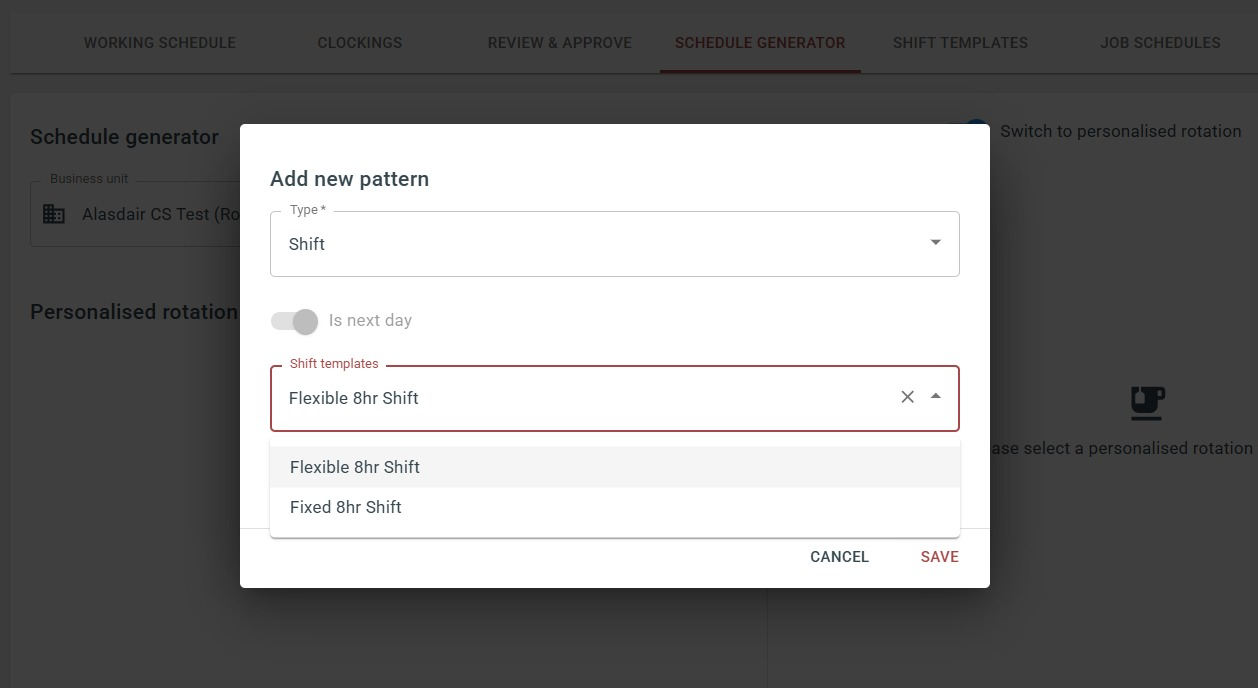Screen dimensions: 1258x688
Task: Click the business unit building icon
Action: tap(54, 214)
